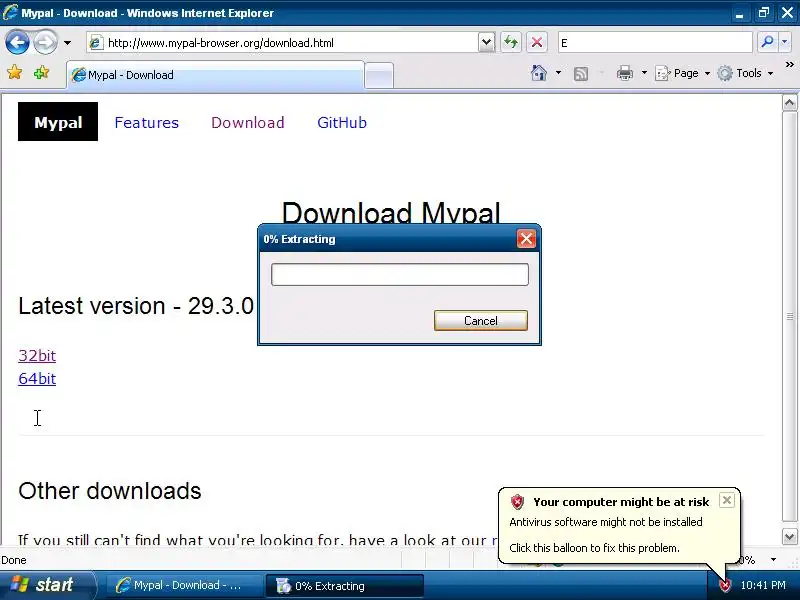
Task: Open a new blank tab
Action: [x=379, y=76]
